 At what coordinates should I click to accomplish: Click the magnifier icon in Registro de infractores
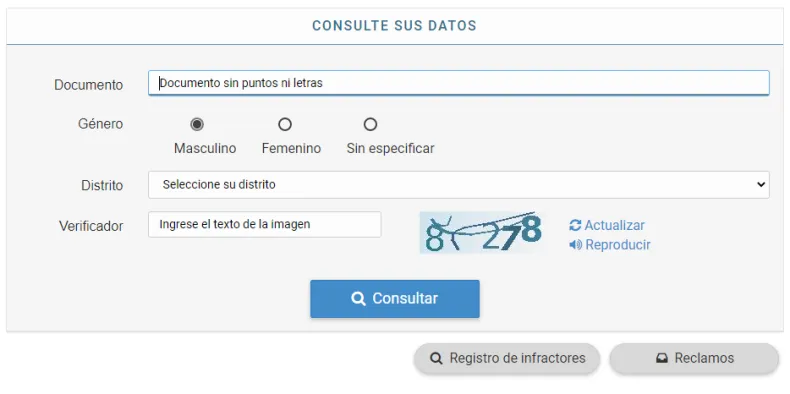(436, 358)
